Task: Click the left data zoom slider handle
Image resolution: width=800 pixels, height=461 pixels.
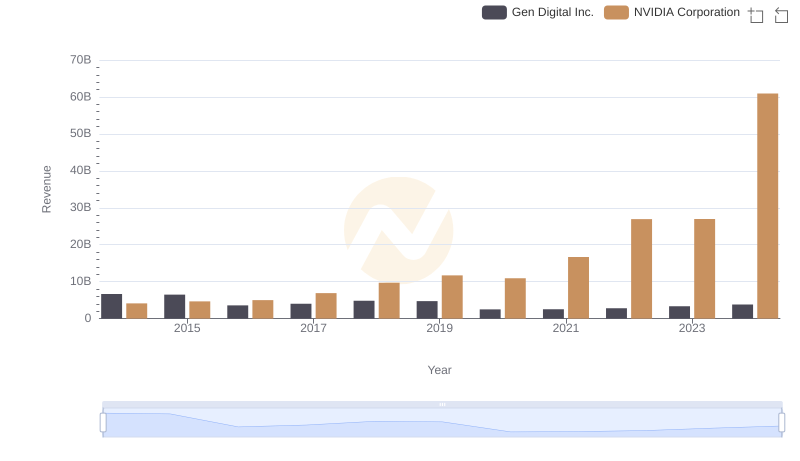Action: click(103, 422)
